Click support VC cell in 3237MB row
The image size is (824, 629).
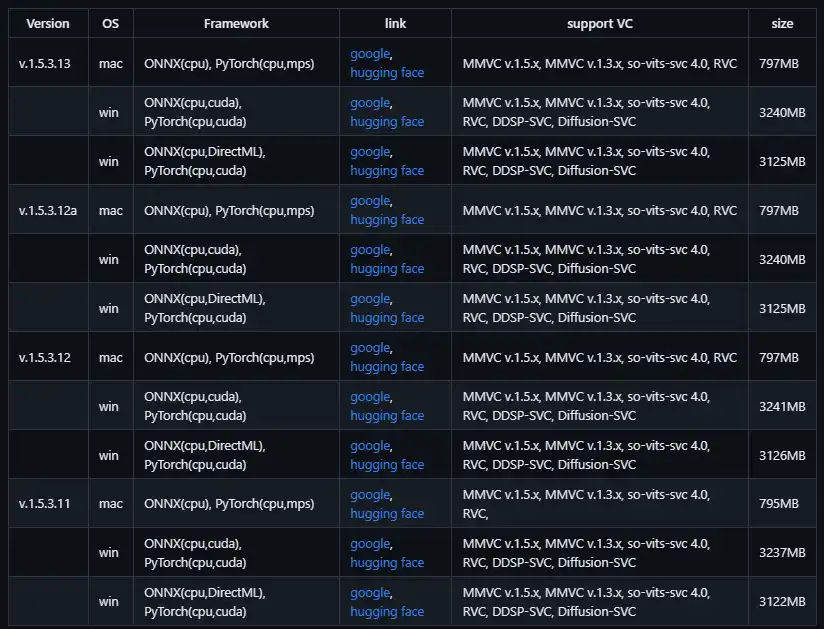(600, 553)
